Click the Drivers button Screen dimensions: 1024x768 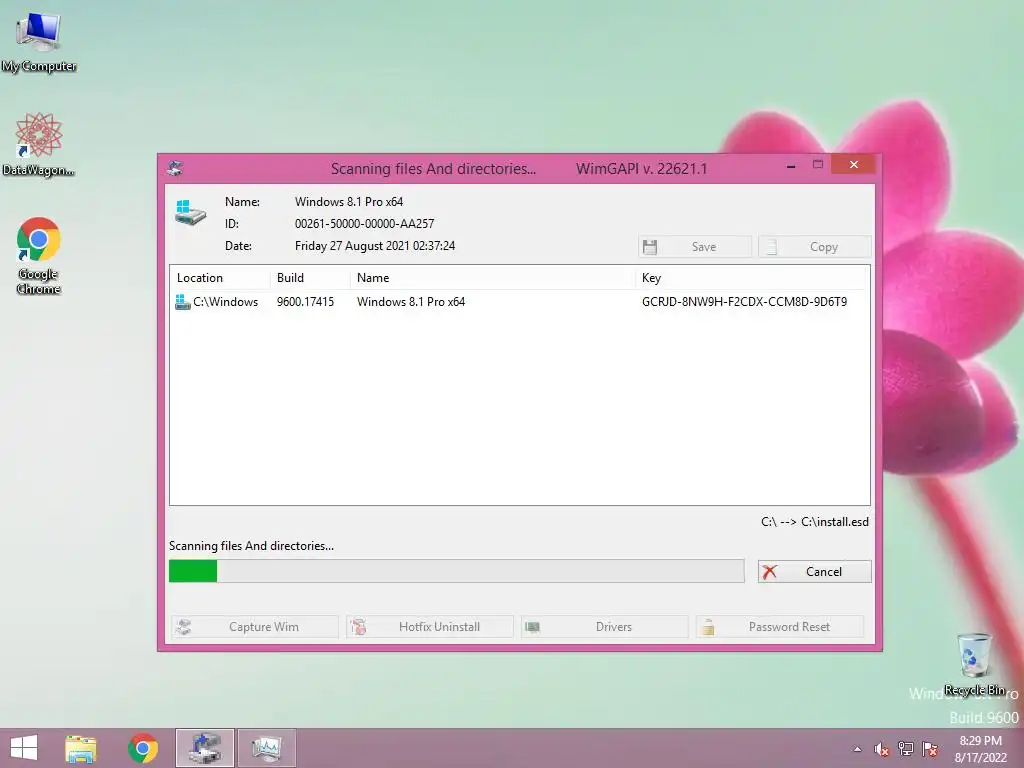(x=605, y=626)
